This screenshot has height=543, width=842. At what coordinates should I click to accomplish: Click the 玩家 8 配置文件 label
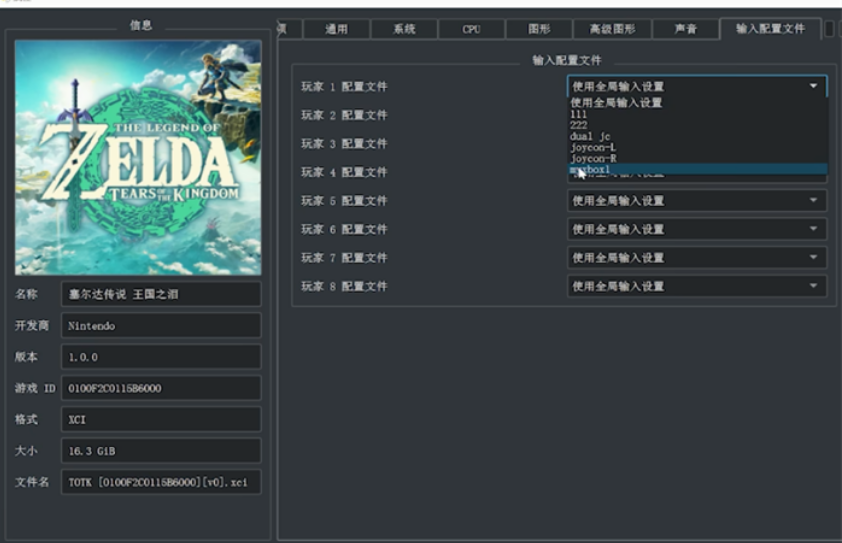(344, 286)
